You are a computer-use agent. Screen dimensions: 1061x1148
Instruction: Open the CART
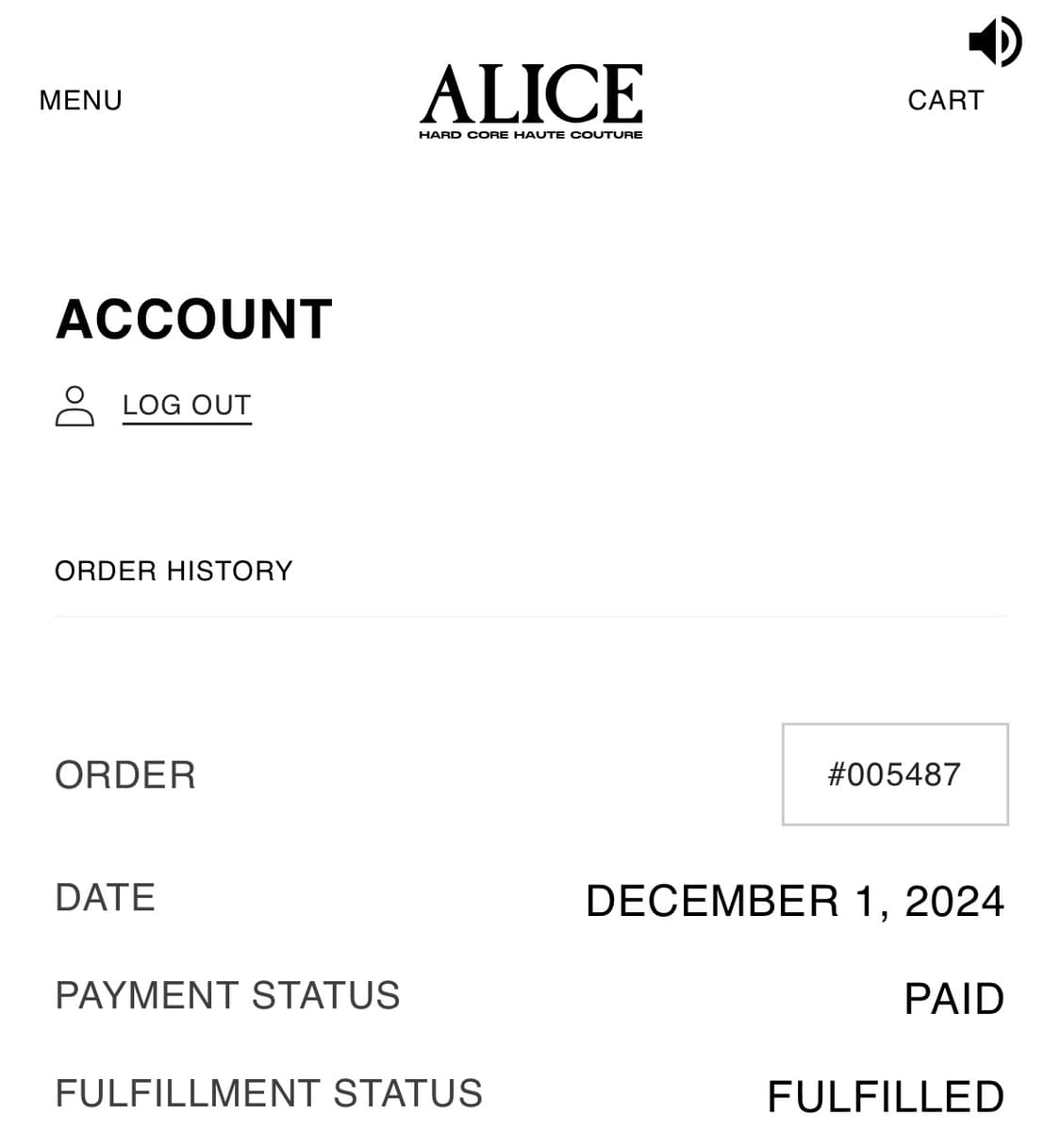(x=946, y=100)
